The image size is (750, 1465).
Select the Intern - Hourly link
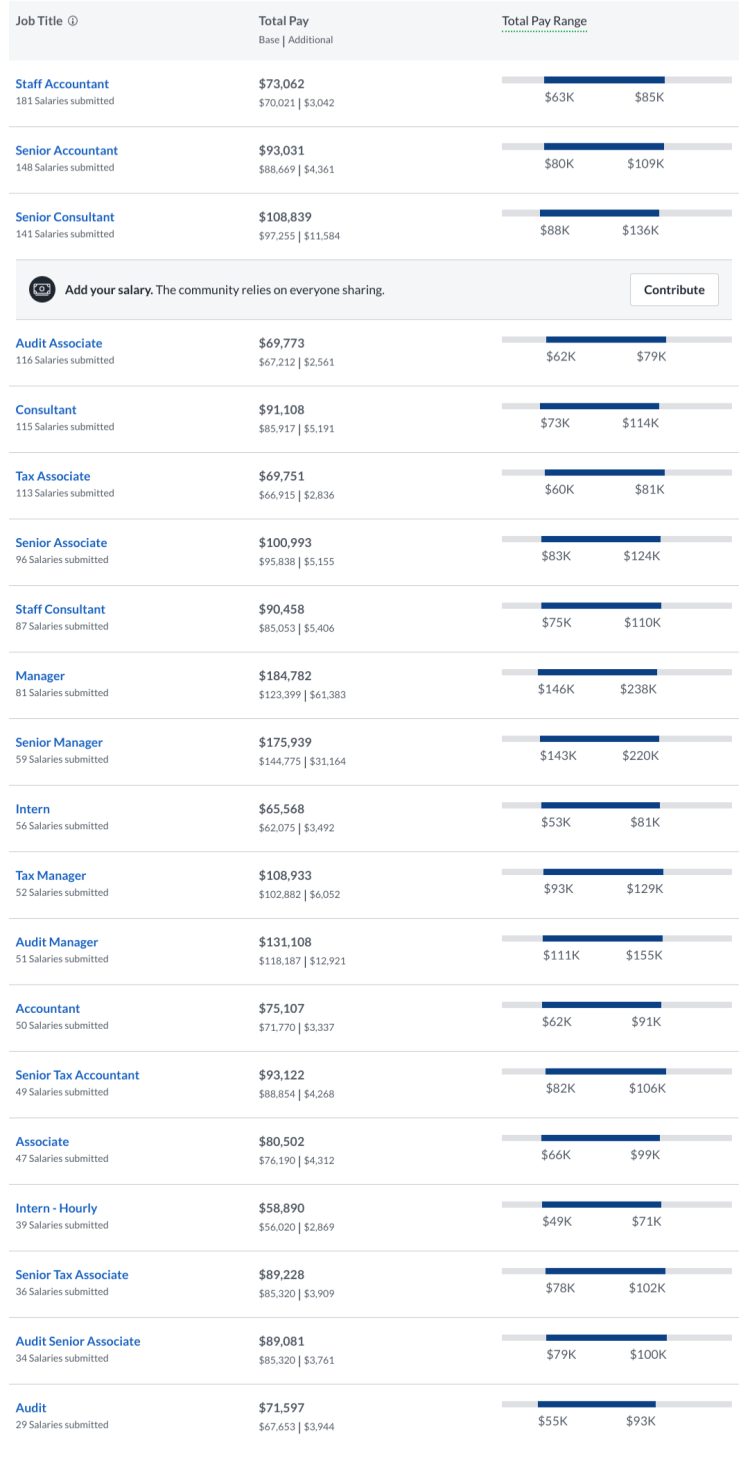pyautogui.click(x=56, y=1208)
